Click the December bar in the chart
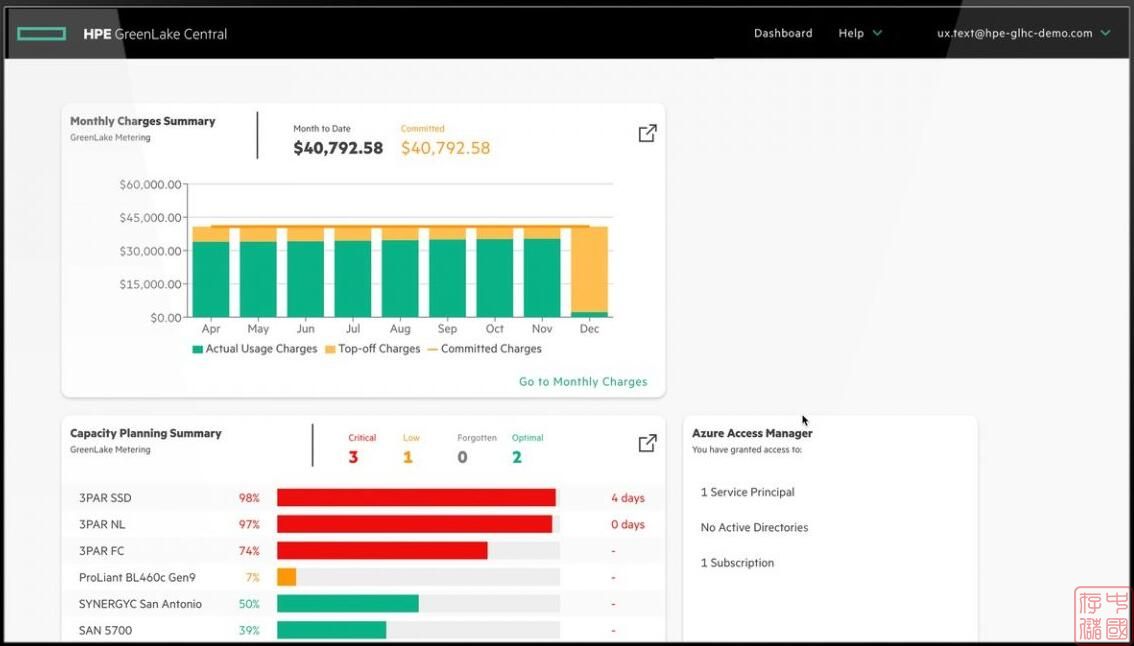 click(589, 270)
